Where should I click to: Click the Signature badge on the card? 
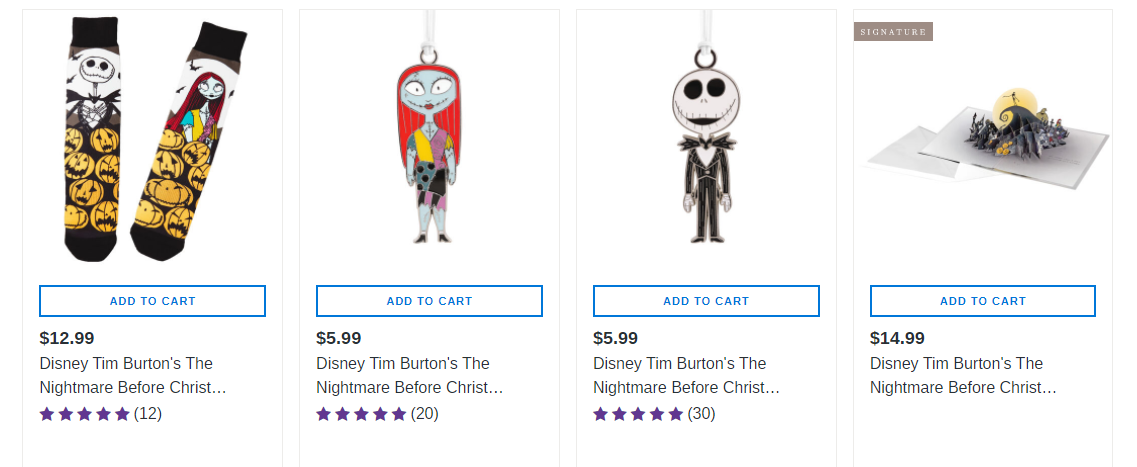pyautogui.click(x=893, y=32)
